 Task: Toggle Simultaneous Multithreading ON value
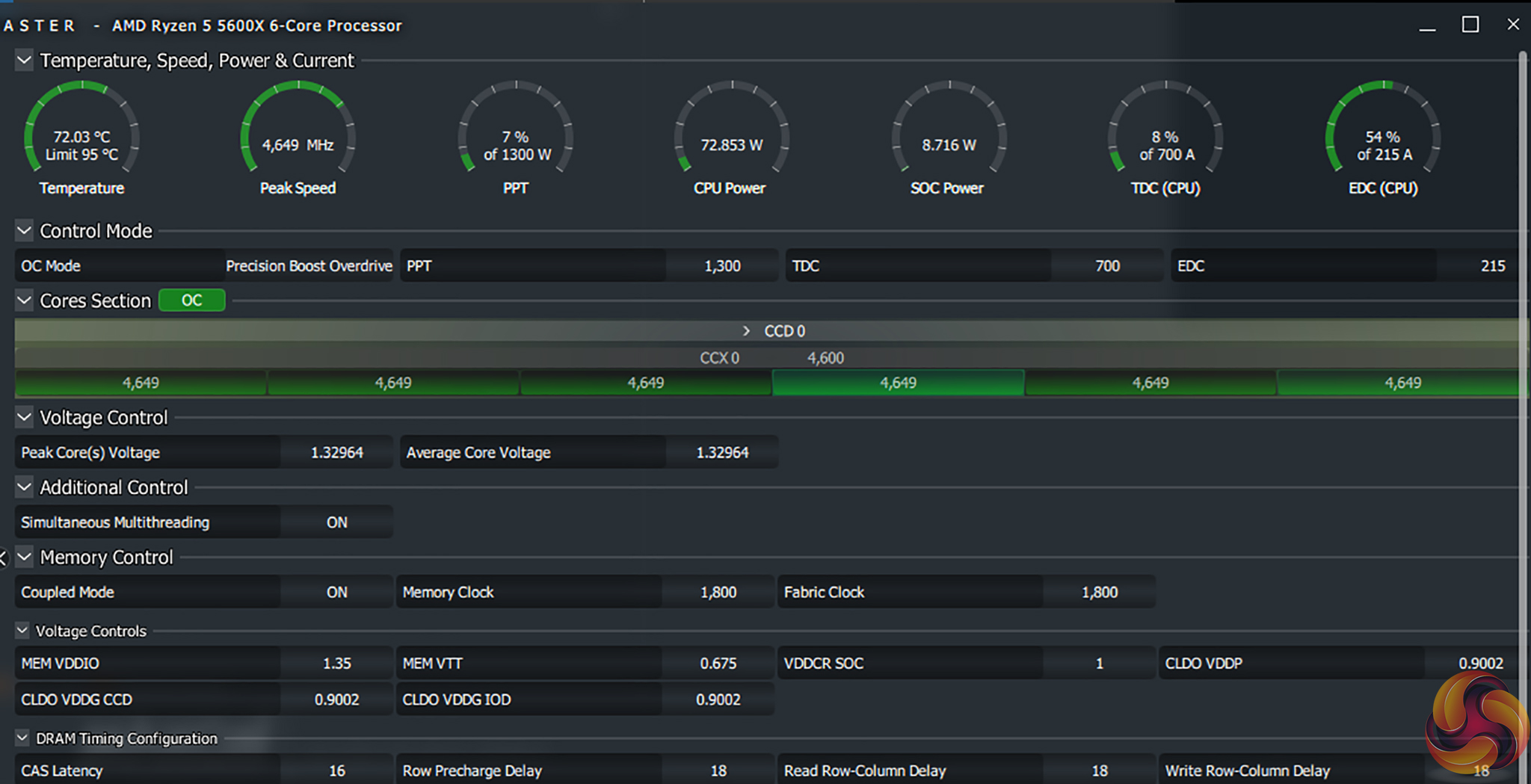coord(336,522)
